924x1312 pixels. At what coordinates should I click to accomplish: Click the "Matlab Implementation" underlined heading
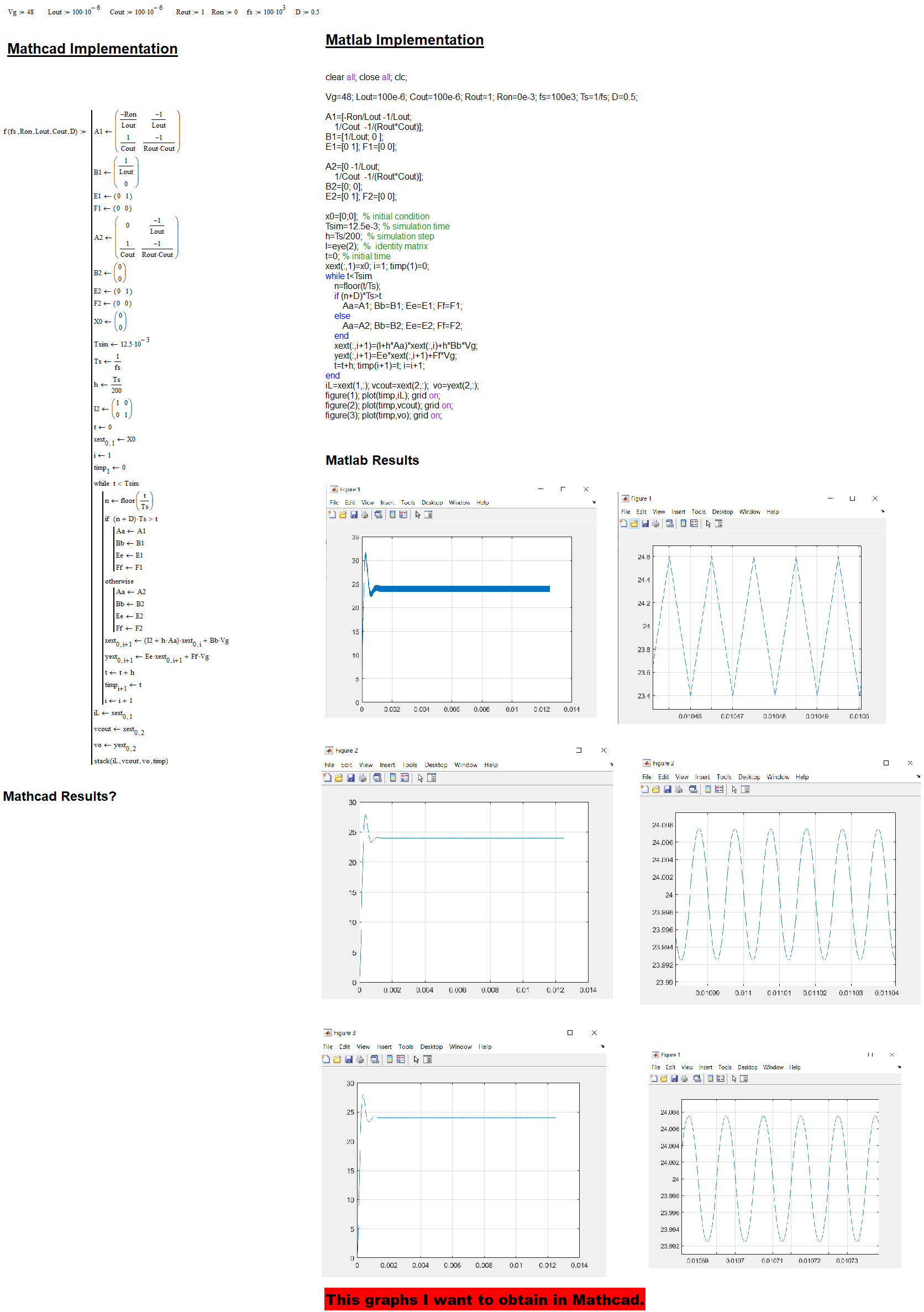[404, 40]
